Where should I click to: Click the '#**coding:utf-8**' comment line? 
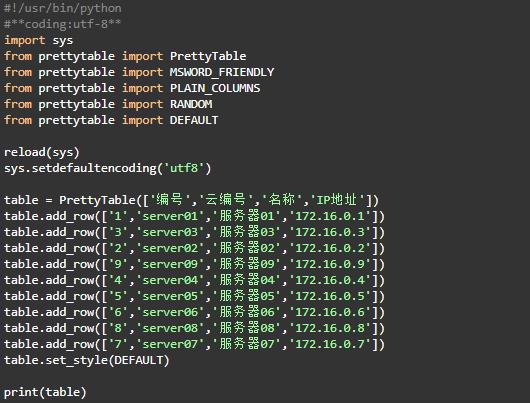point(63,24)
